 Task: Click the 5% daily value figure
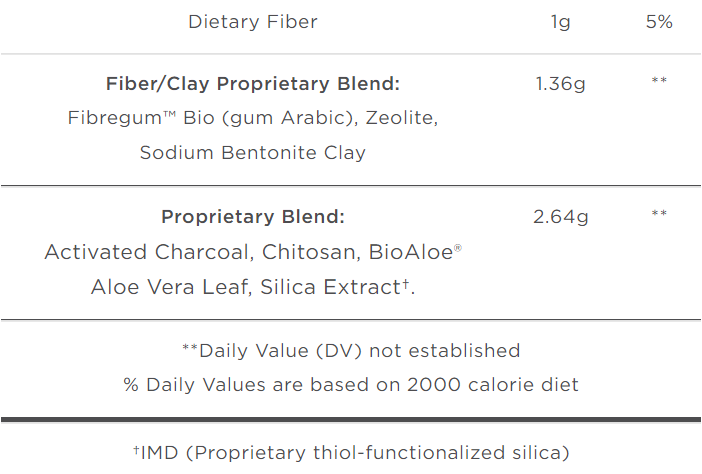(x=659, y=22)
